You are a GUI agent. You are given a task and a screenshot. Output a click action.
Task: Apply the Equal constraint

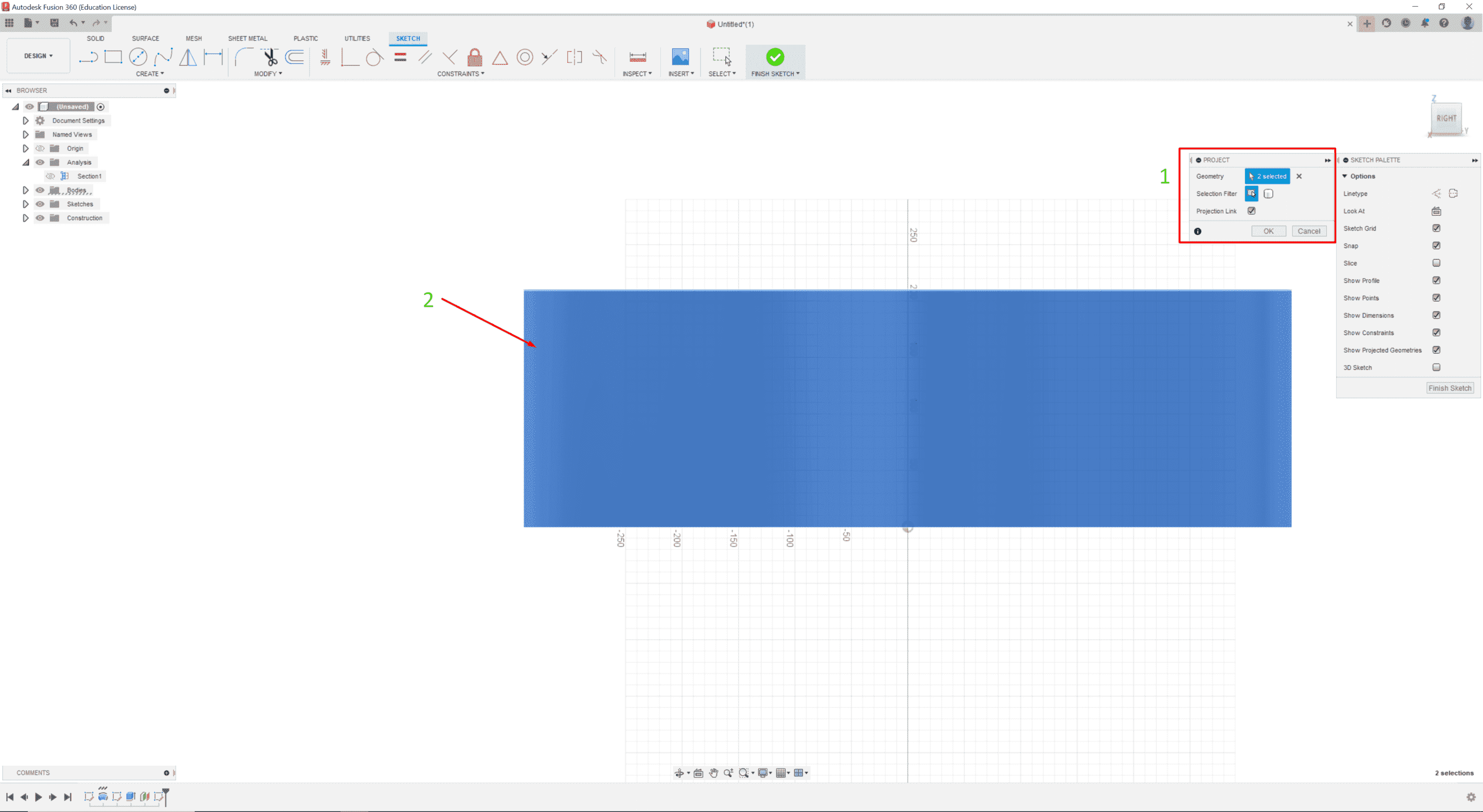(400, 57)
